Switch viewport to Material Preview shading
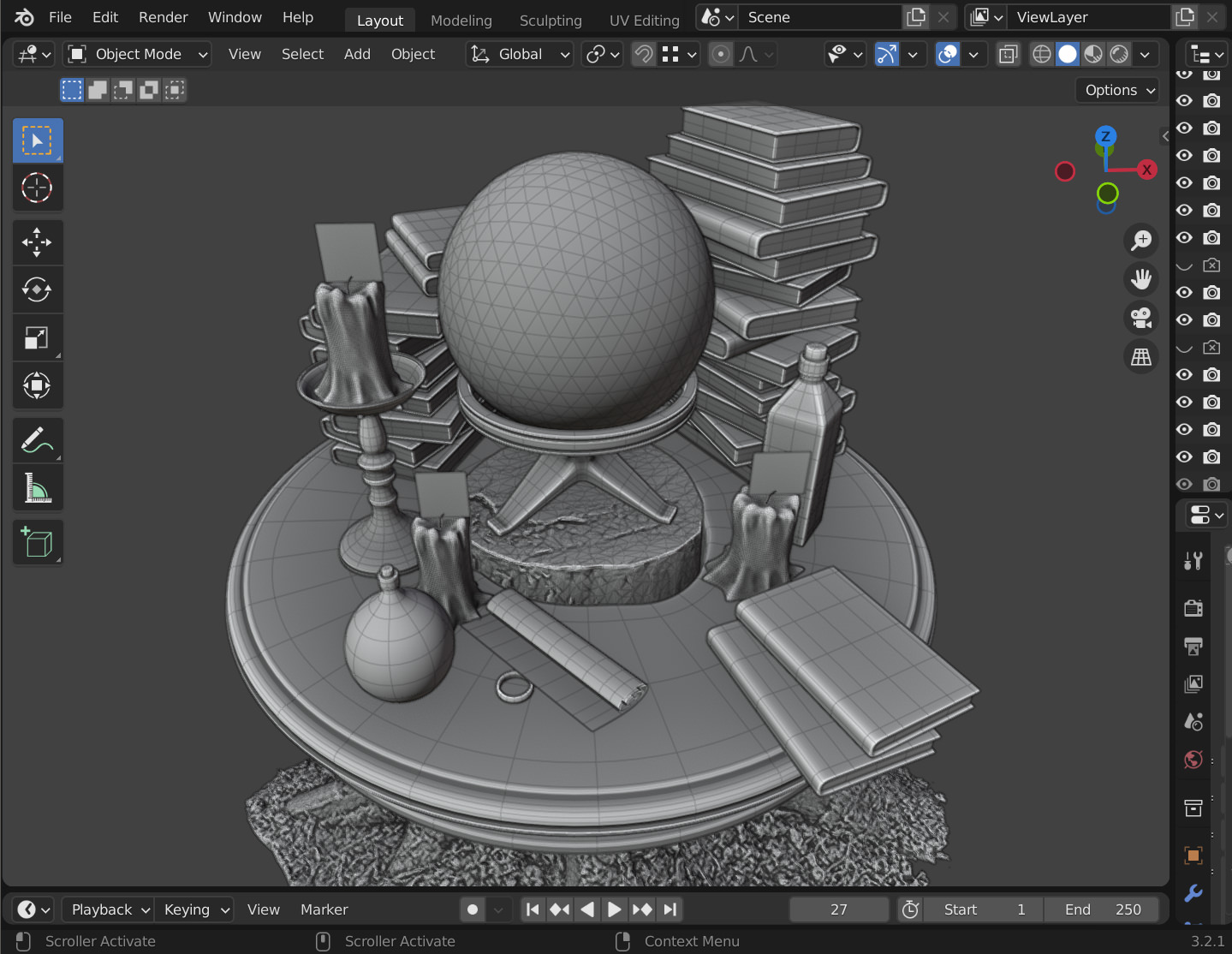 pyautogui.click(x=1093, y=54)
